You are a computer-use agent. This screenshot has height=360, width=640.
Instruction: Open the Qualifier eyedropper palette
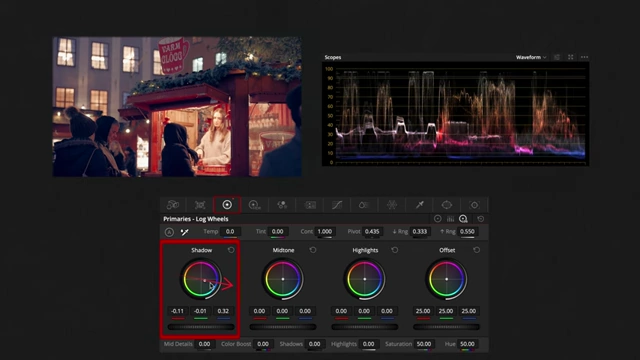[x=420, y=204]
